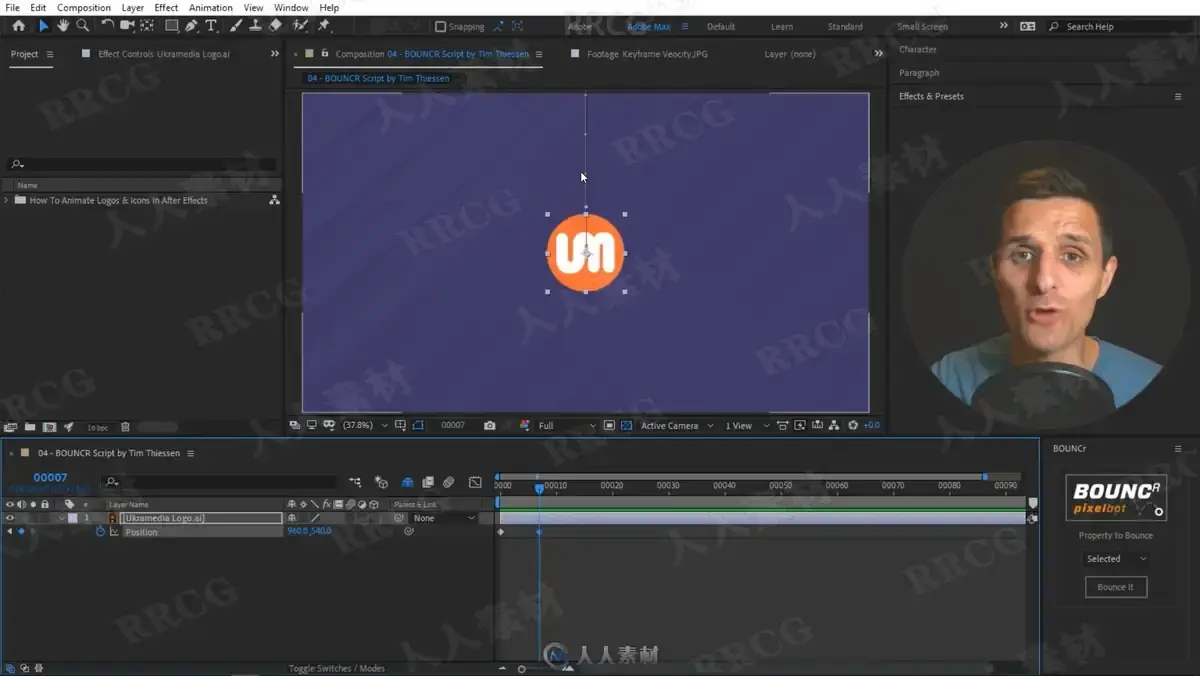Switch to Footage Keyframe Velocity.JPG tab
The height and width of the screenshot is (676, 1200).
647,54
